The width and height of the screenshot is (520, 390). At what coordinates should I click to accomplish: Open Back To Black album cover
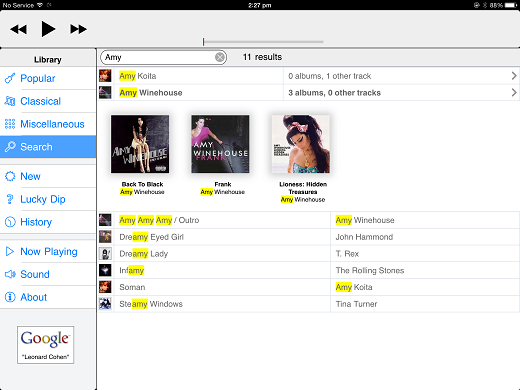pyautogui.click(x=140, y=144)
